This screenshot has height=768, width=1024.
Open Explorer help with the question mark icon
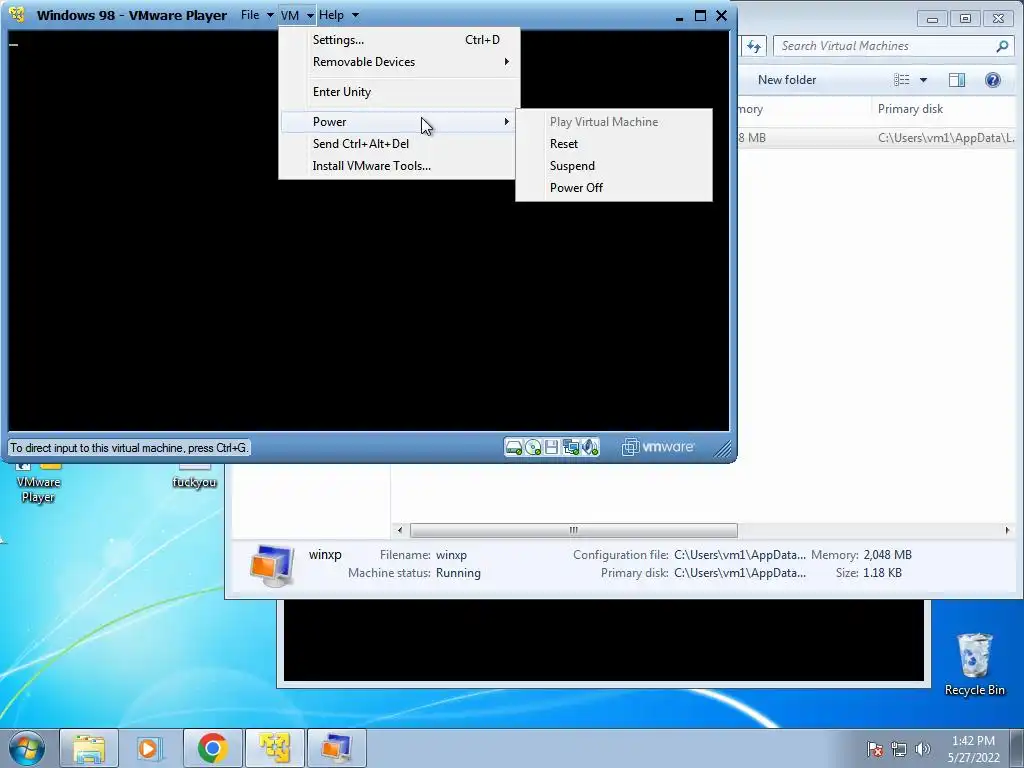[993, 80]
